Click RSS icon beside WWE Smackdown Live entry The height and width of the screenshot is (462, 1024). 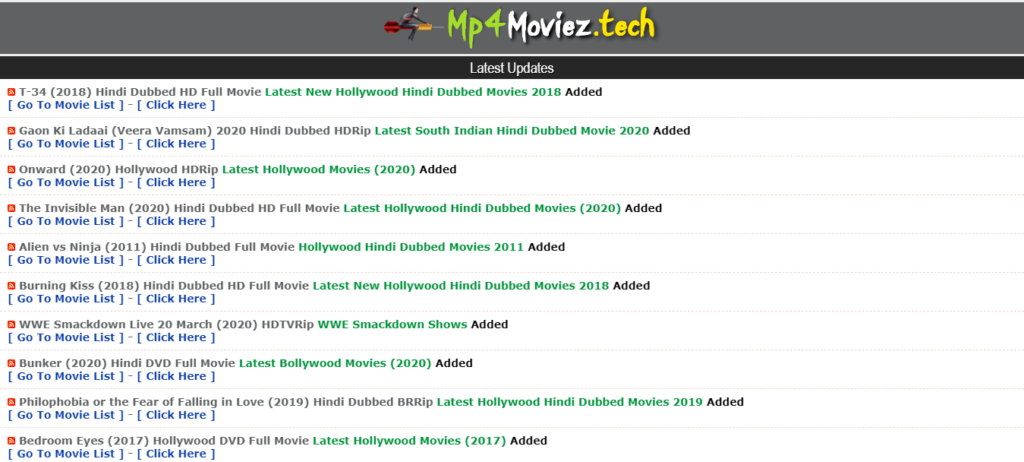11,325
